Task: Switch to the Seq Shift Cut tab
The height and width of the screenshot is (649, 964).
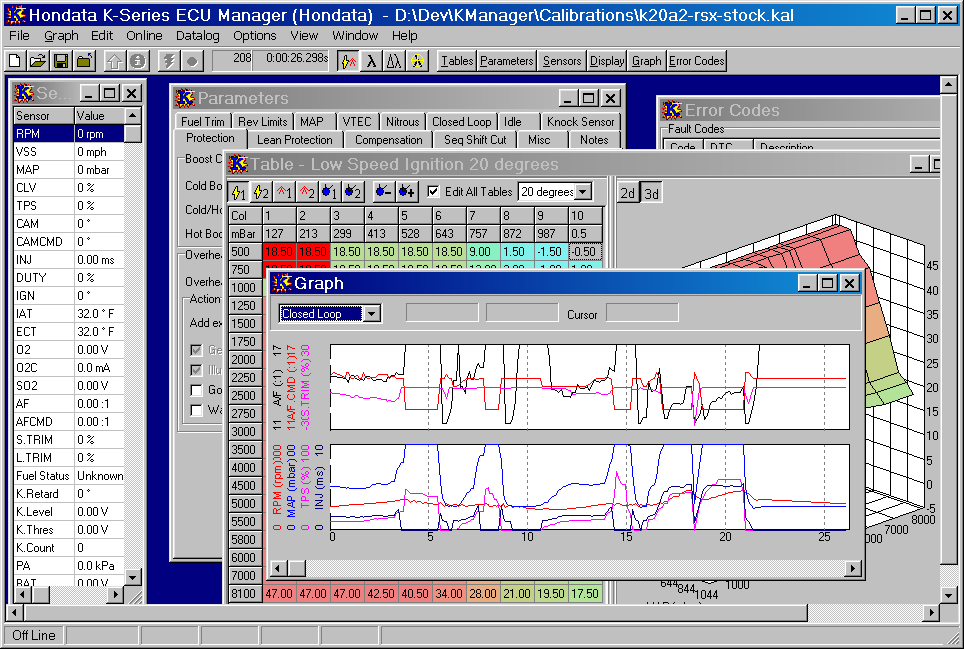Action: pyautogui.click(x=475, y=140)
